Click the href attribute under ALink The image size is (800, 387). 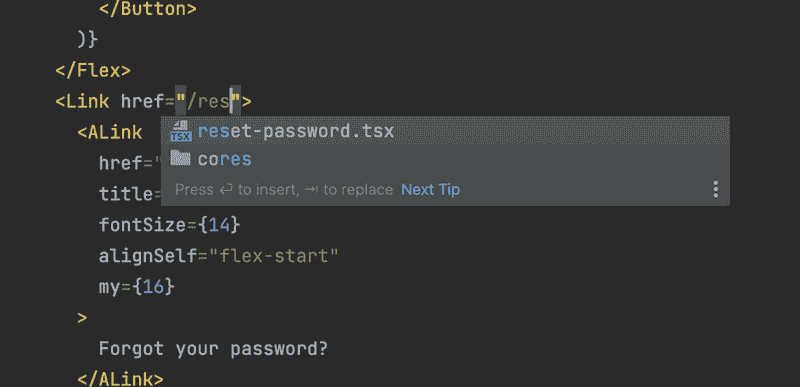click(120, 163)
